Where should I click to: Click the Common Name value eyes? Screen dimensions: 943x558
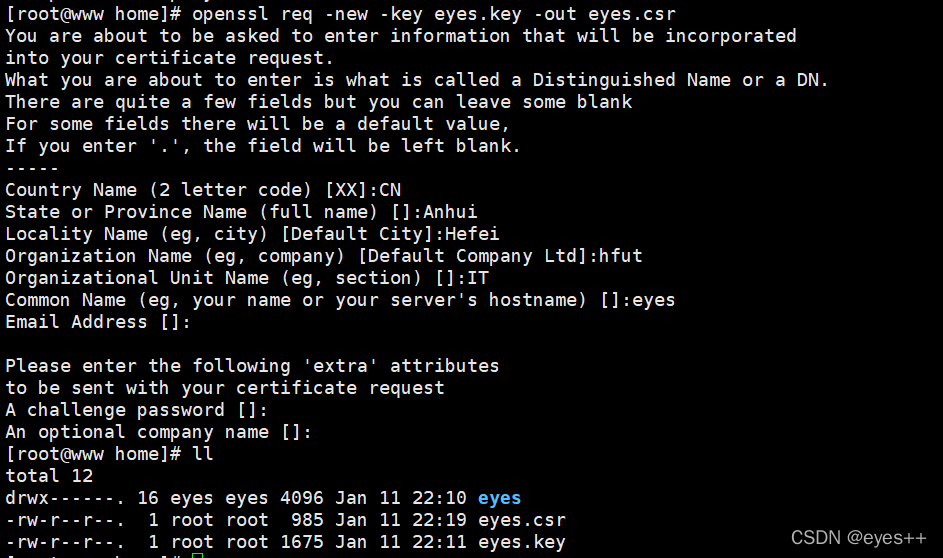653,300
